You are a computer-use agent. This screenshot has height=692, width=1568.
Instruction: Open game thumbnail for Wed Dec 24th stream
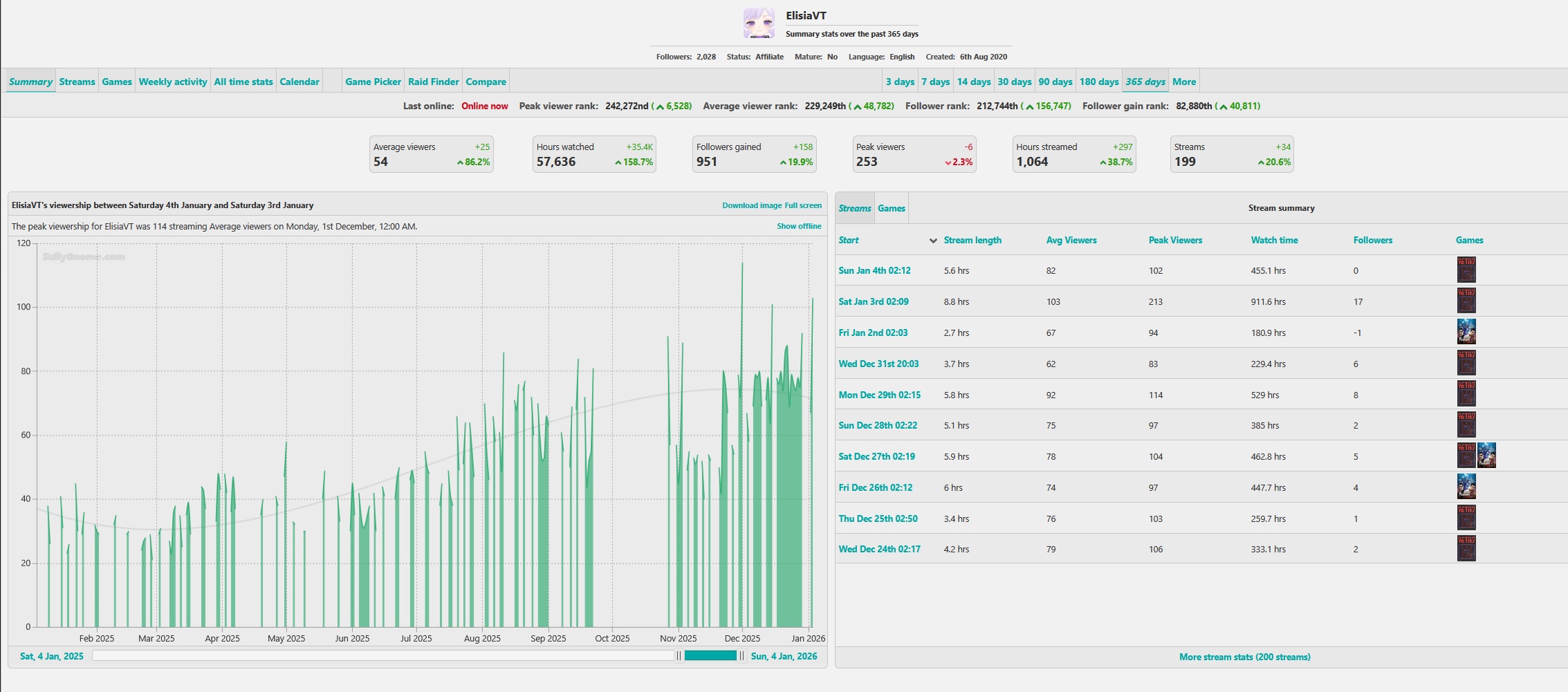(1466, 549)
